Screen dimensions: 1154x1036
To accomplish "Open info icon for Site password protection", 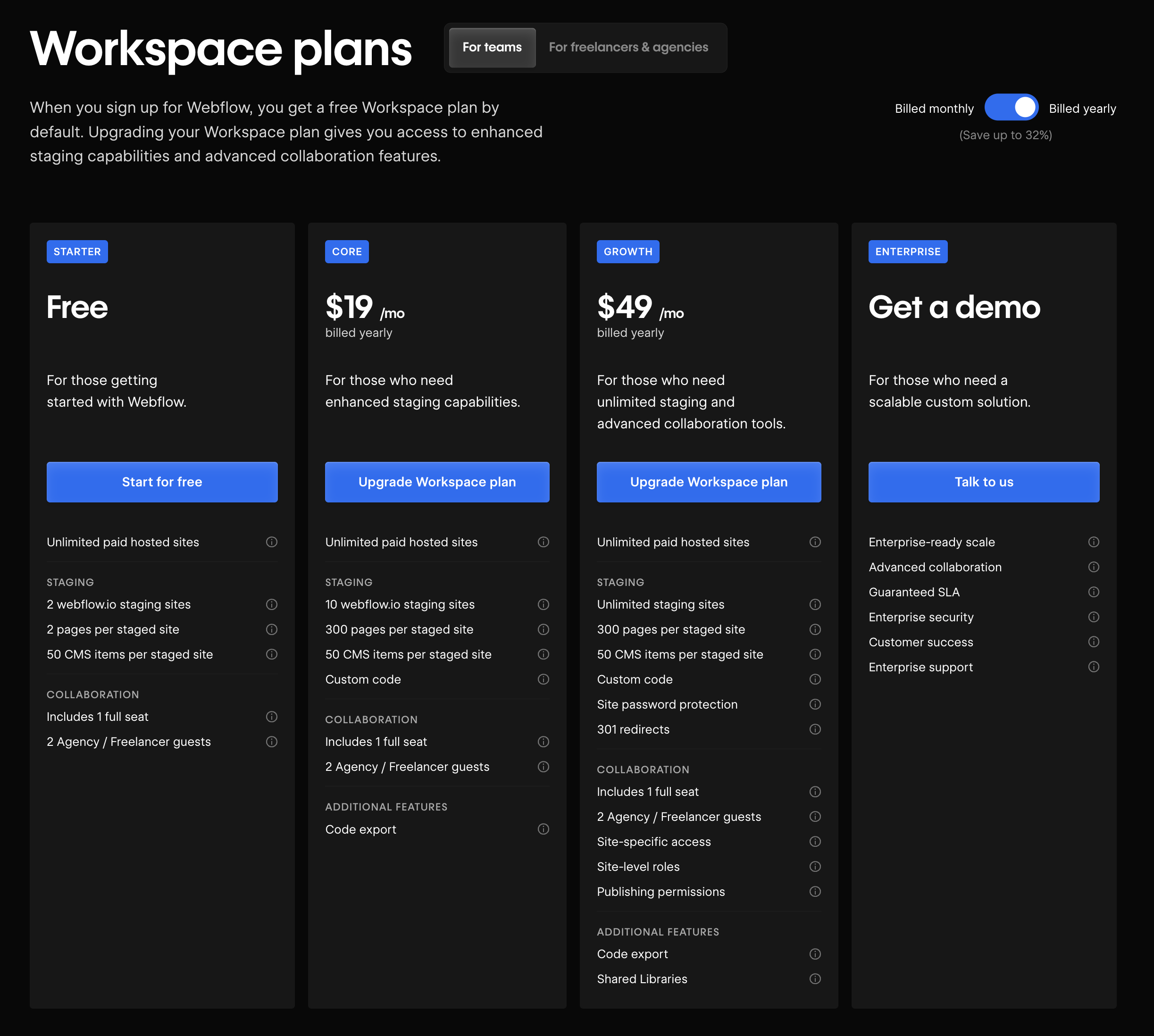I will [x=815, y=705].
